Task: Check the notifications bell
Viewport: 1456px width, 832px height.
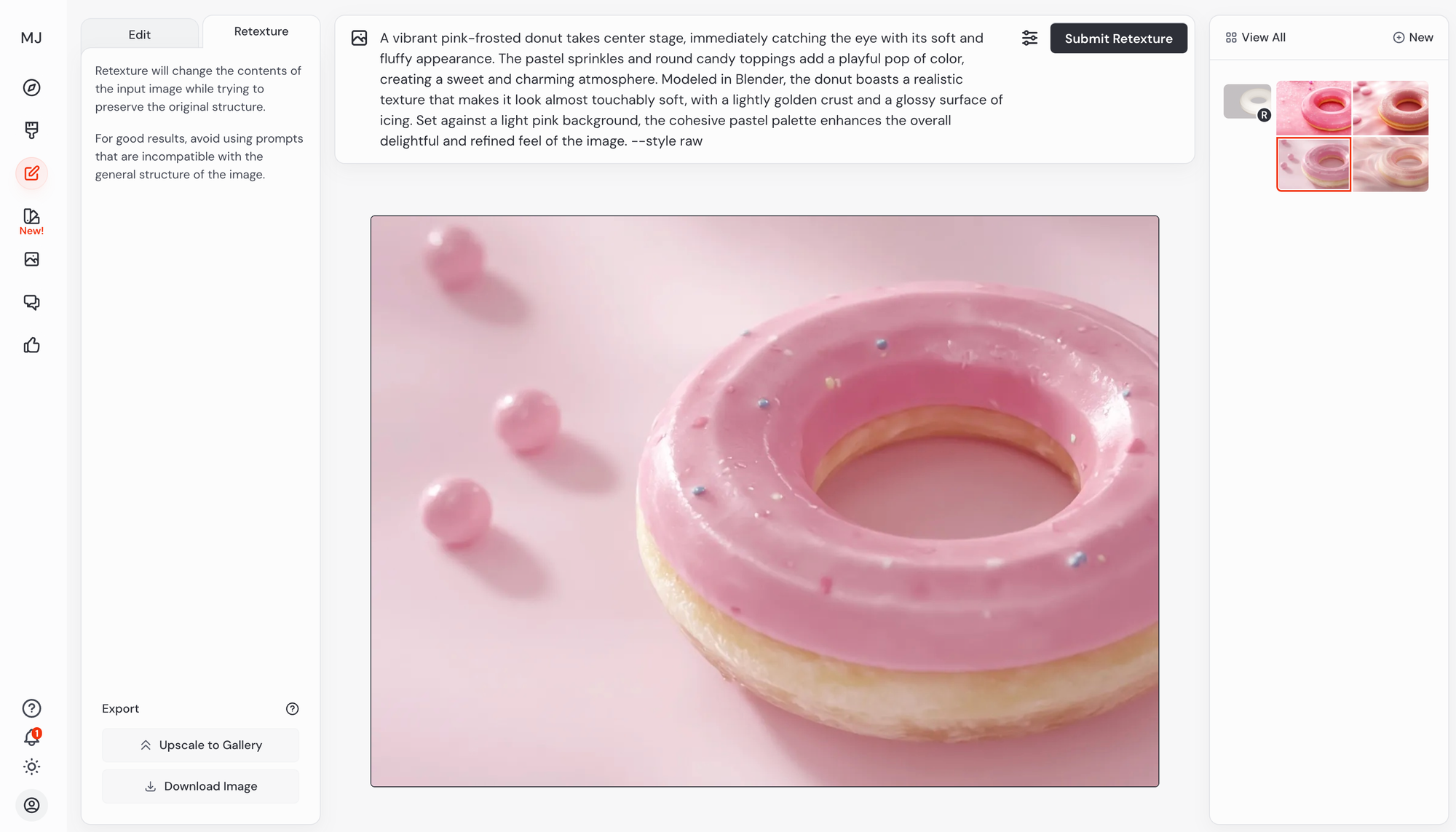Action: coord(31,737)
